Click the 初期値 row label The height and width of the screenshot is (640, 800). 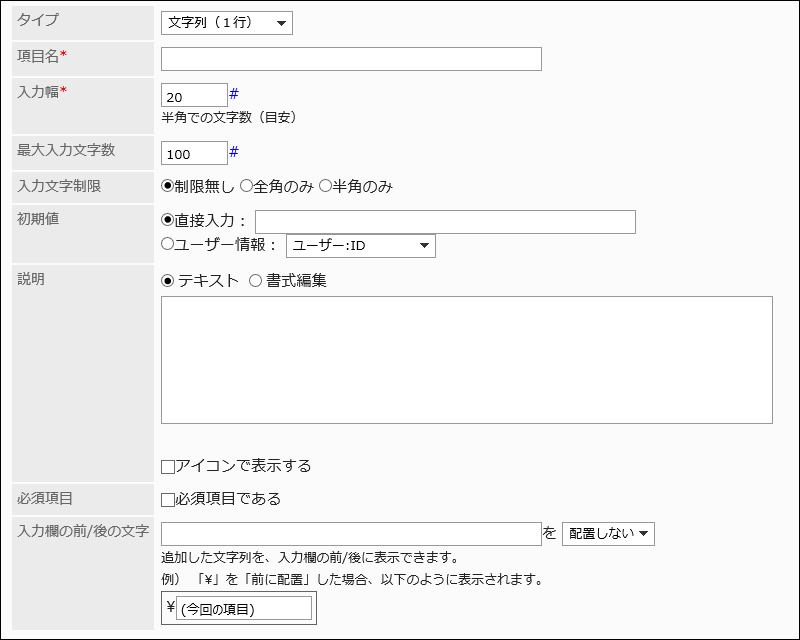tap(38, 218)
